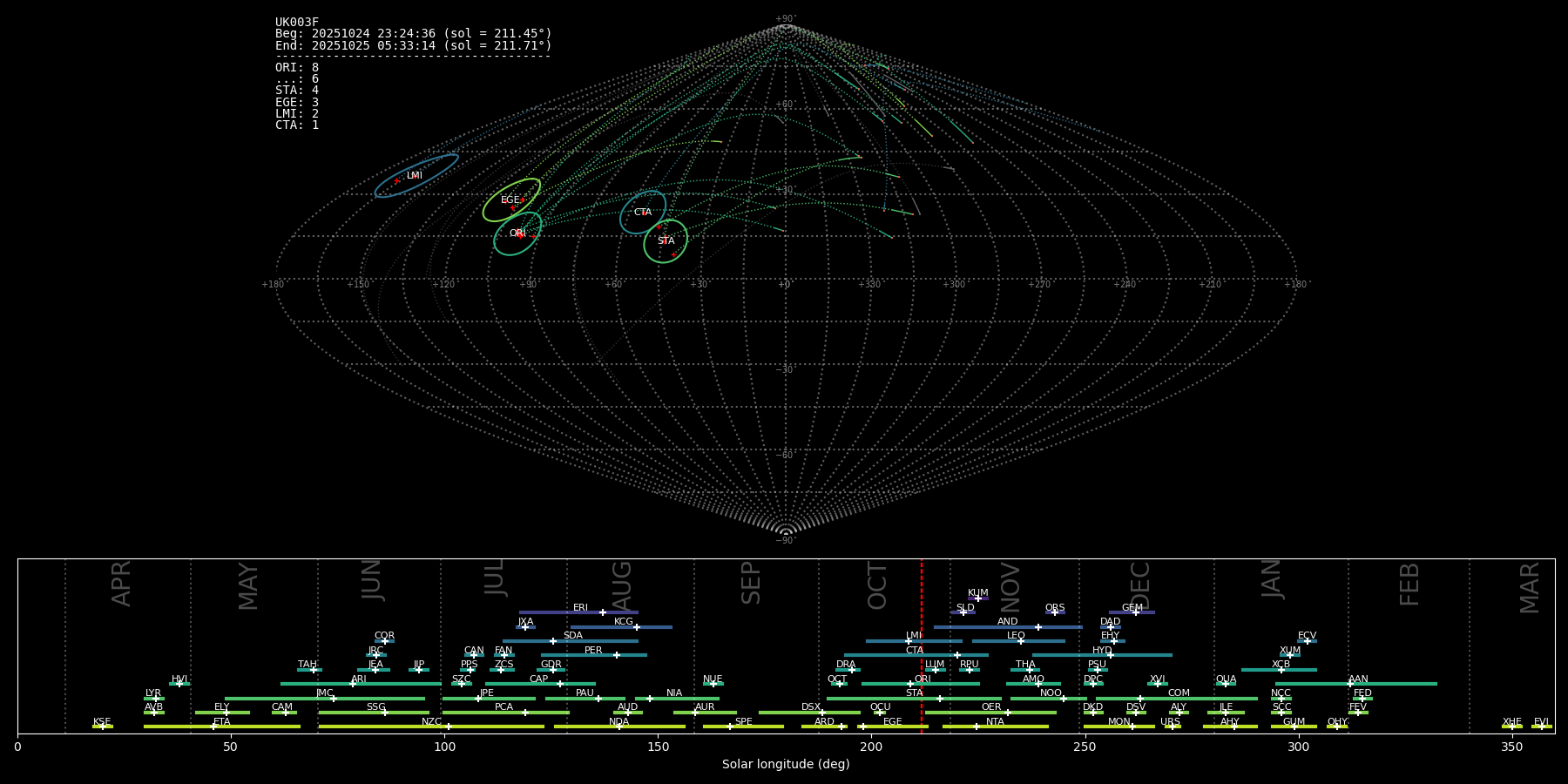Click the LMI radiant label on the sky map
This screenshot has width=1568, height=784.
tap(415, 176)
